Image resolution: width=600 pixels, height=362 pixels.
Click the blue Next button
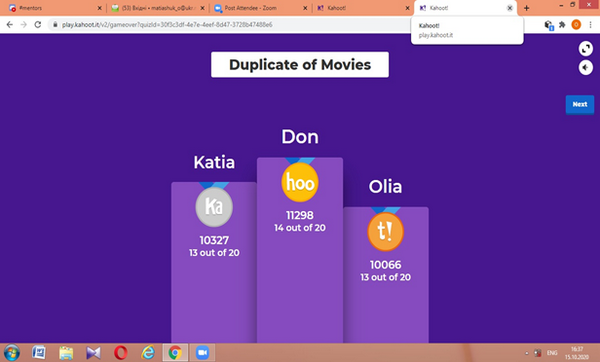coord(580,104)
